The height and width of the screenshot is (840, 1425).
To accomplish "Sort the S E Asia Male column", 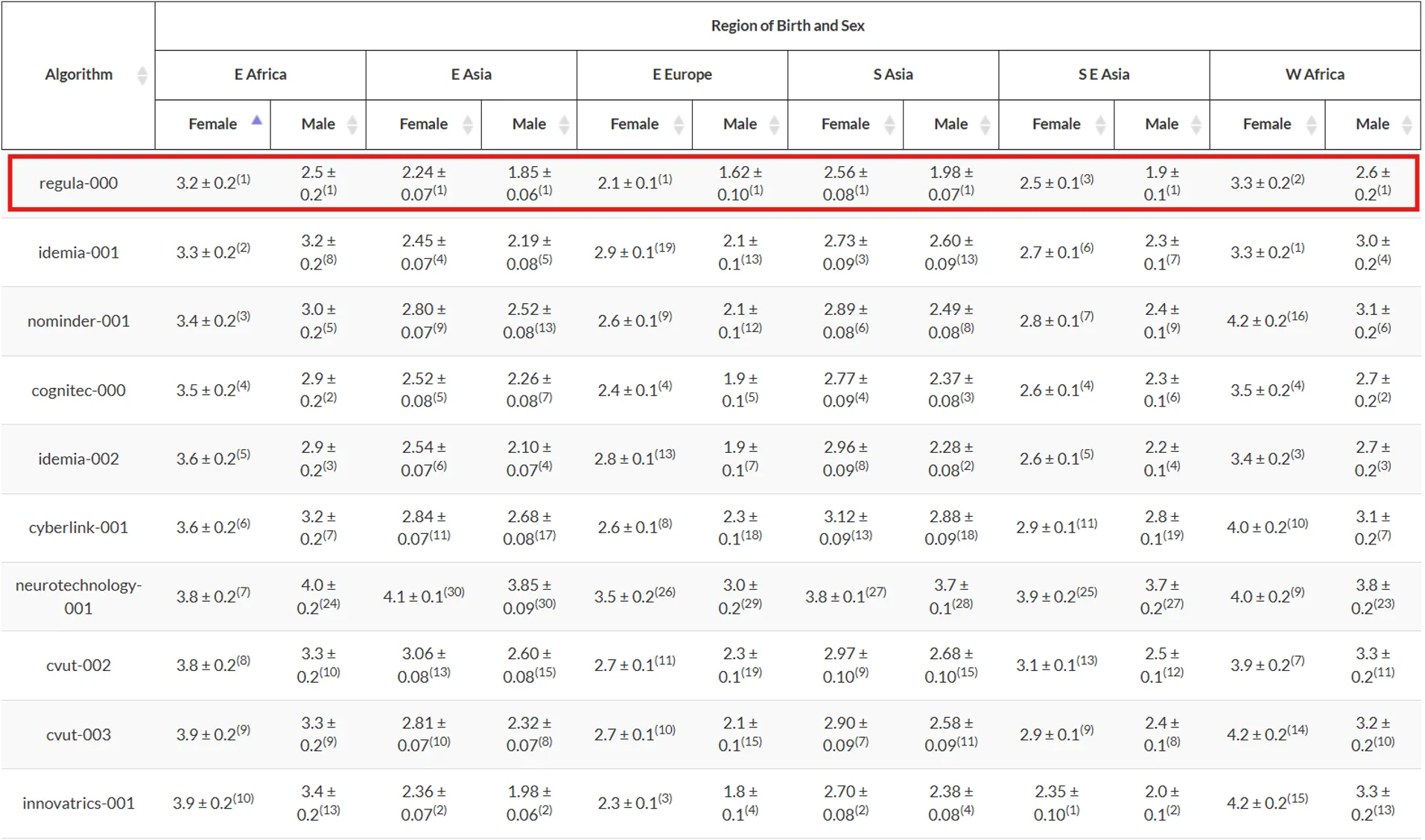I will pos(1196,124).
